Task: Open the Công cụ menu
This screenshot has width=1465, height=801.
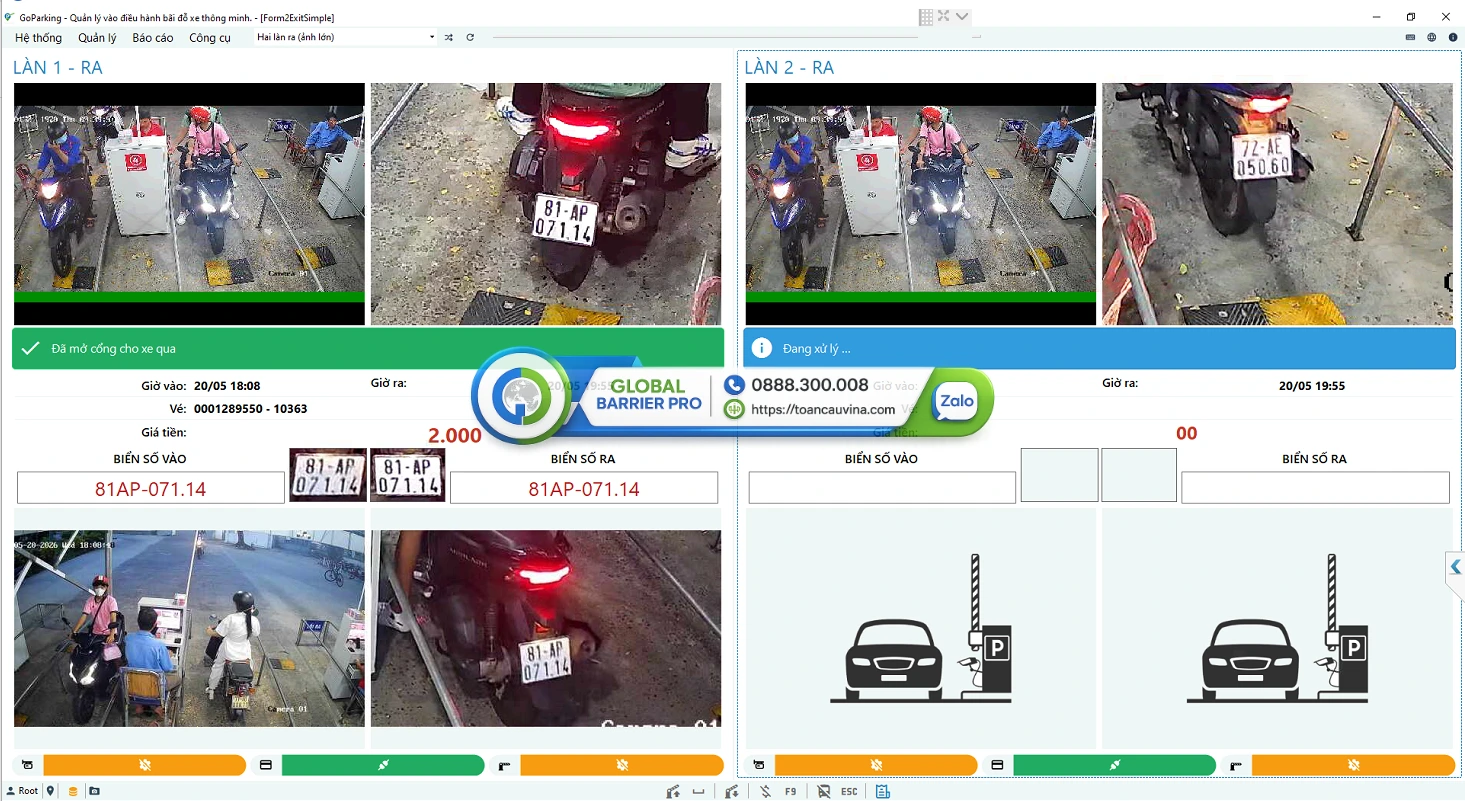Action: [210, 37]
